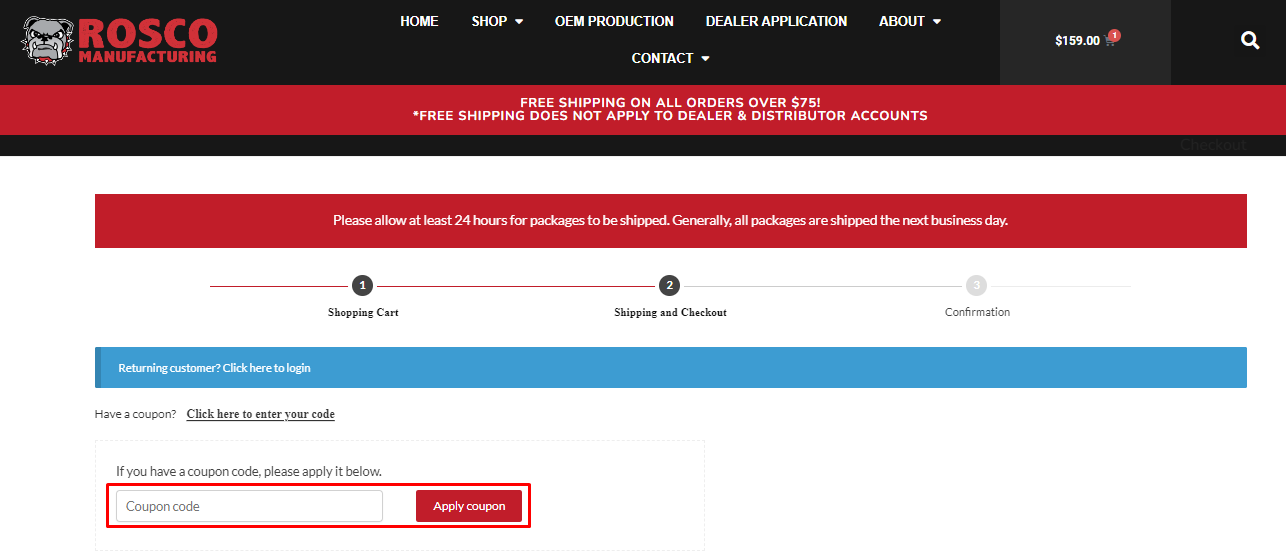
Task: Click 'Click here to enter your code'
Action: point(260,414)
